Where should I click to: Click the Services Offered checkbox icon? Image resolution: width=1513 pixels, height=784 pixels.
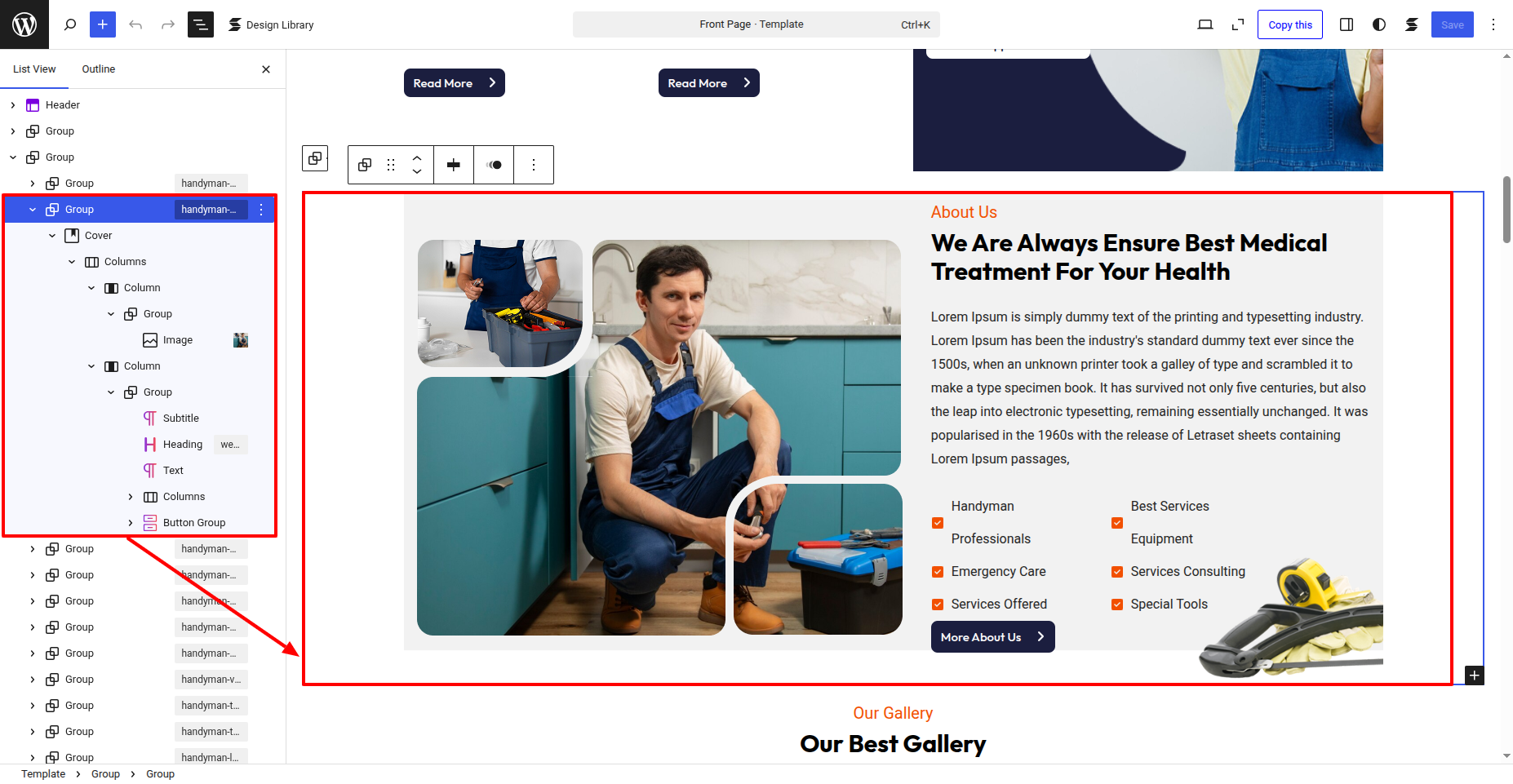pos(938,605)
